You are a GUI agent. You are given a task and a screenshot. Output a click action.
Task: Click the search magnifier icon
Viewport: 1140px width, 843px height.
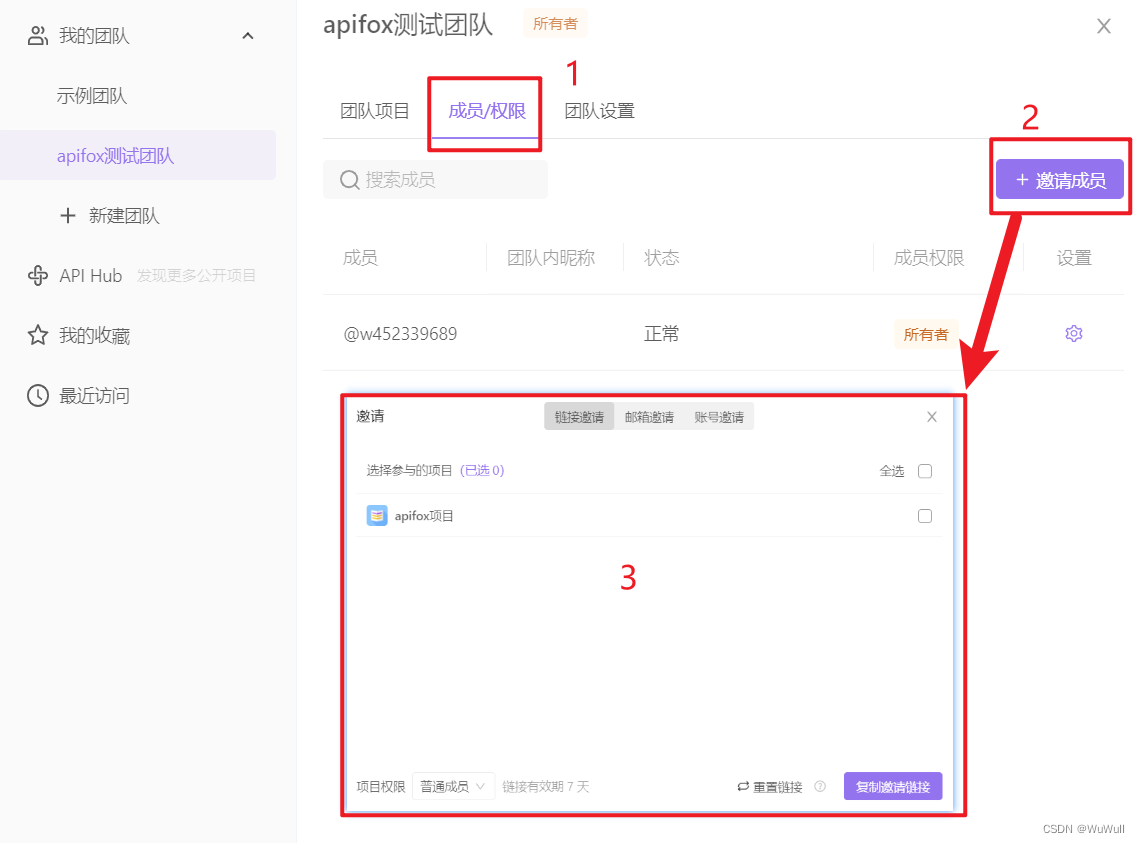pos(350,180)
